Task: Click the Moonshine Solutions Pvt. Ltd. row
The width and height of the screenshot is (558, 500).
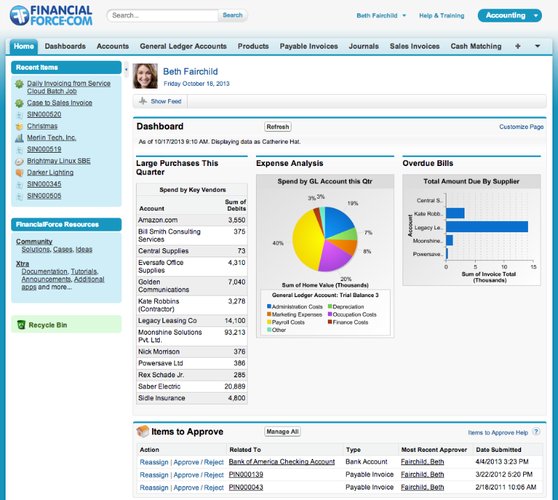Action: pos(191,336)
